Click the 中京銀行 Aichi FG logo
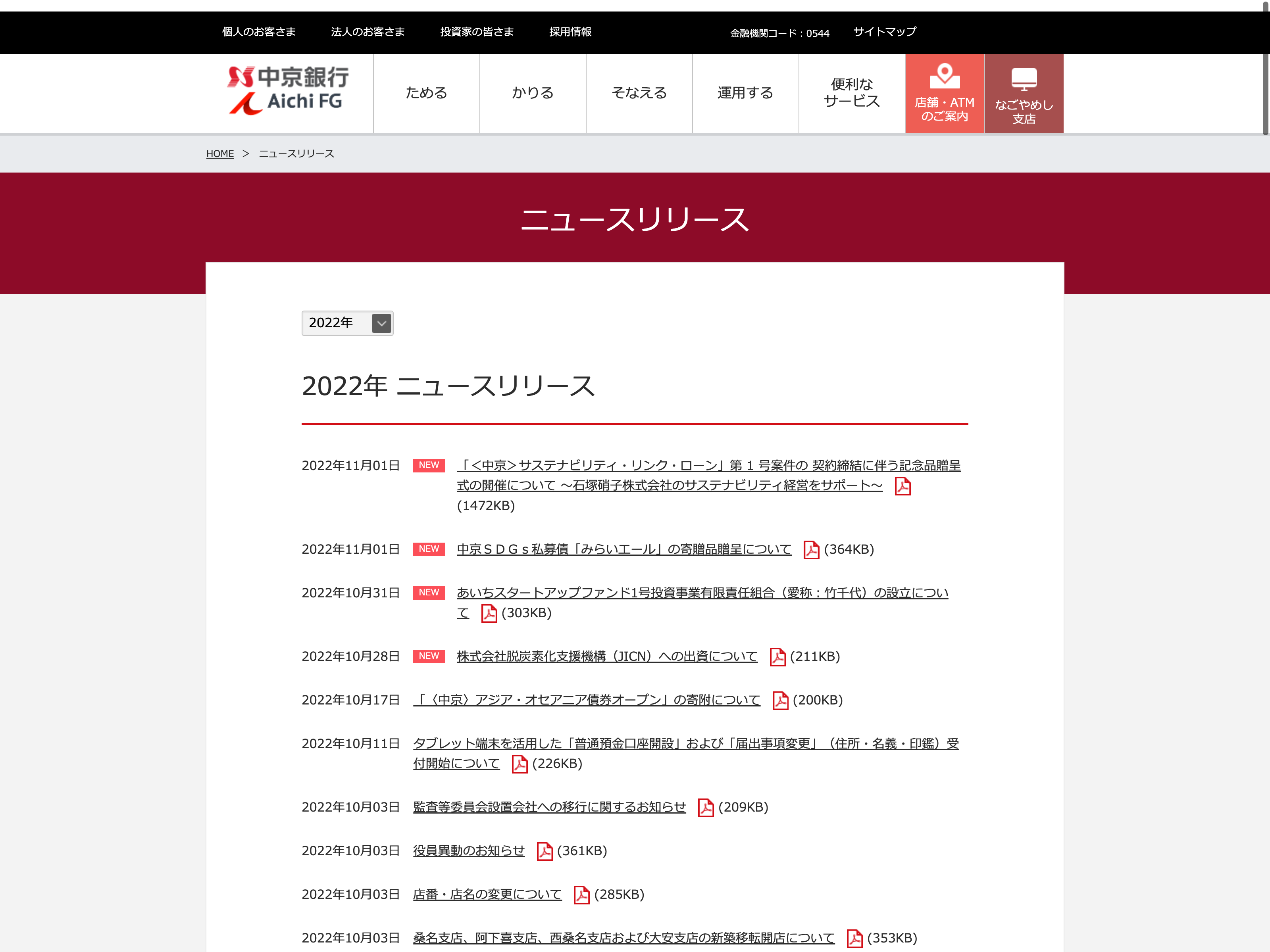Screen dimensions: 1270x952 [288, 91]
